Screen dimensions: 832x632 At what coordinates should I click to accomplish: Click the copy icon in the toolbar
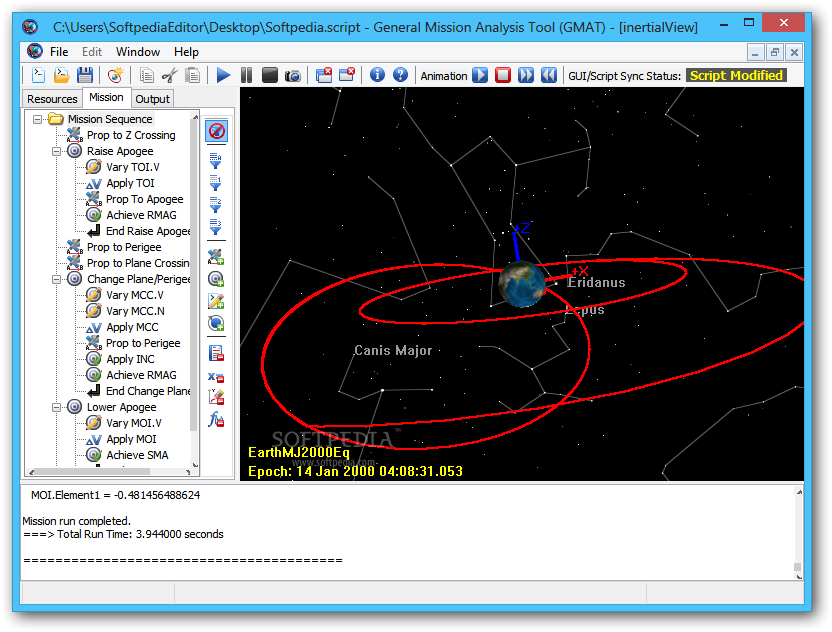pyautogui.click(x=146, y=75)
